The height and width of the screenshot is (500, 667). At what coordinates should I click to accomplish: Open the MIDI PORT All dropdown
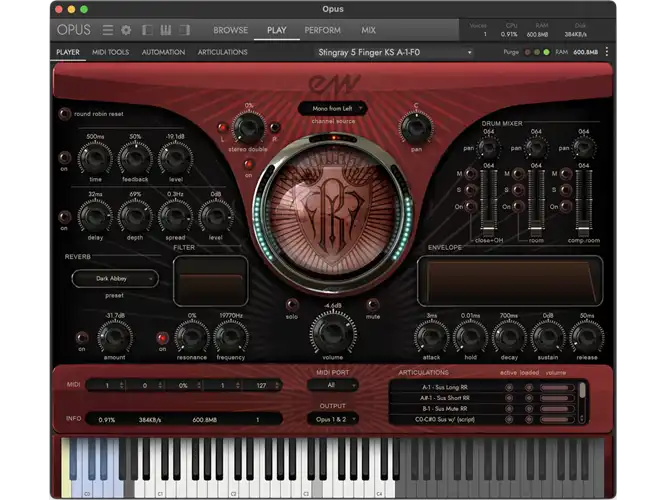pyautogui.click(x=333, y=385)
